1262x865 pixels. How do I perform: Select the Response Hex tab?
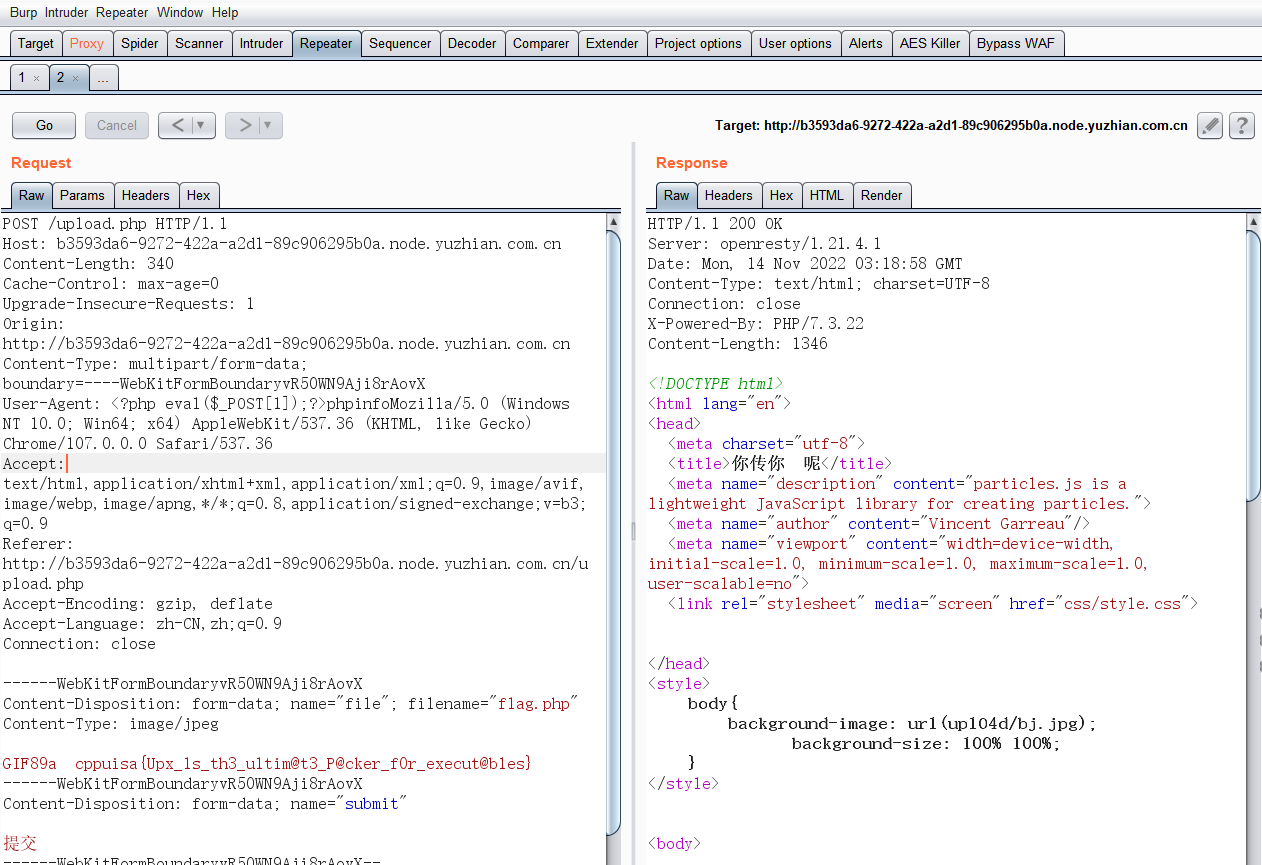tap(782, 195)
